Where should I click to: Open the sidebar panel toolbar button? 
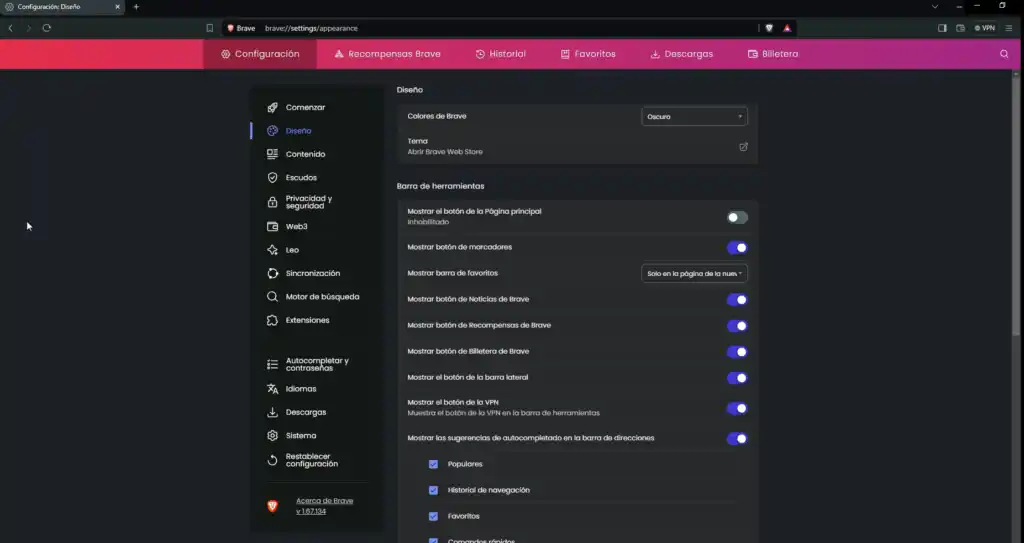tap(942, 28)
